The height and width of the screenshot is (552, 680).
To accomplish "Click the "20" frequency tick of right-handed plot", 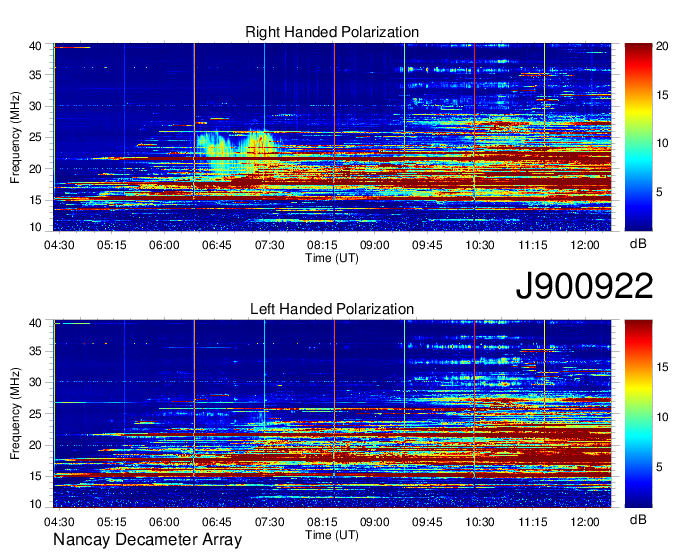I will tap(35, 168).
